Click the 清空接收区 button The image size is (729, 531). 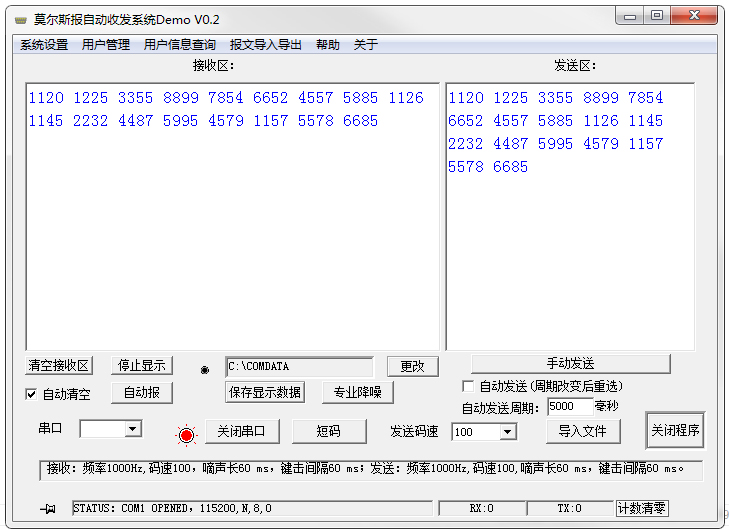(x=59, y=366)
